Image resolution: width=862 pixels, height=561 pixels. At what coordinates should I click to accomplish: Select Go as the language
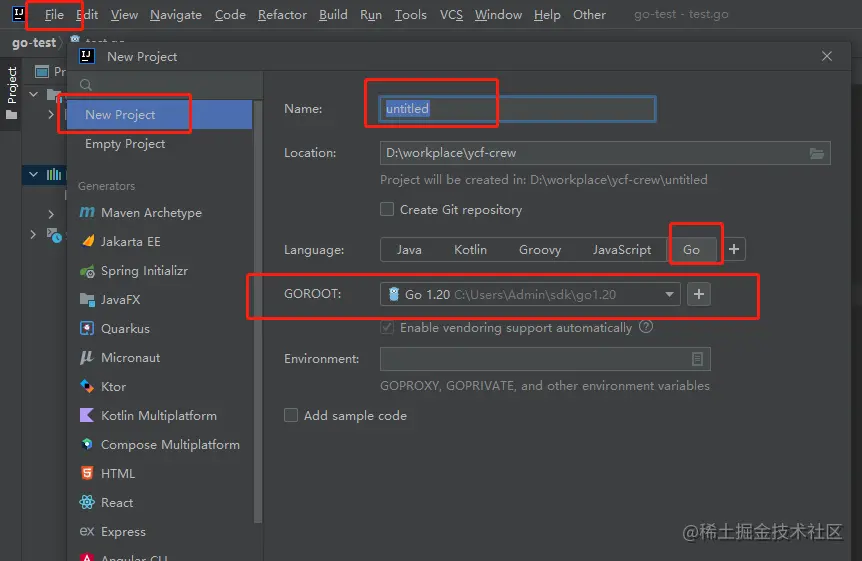(x=692, y=250)
